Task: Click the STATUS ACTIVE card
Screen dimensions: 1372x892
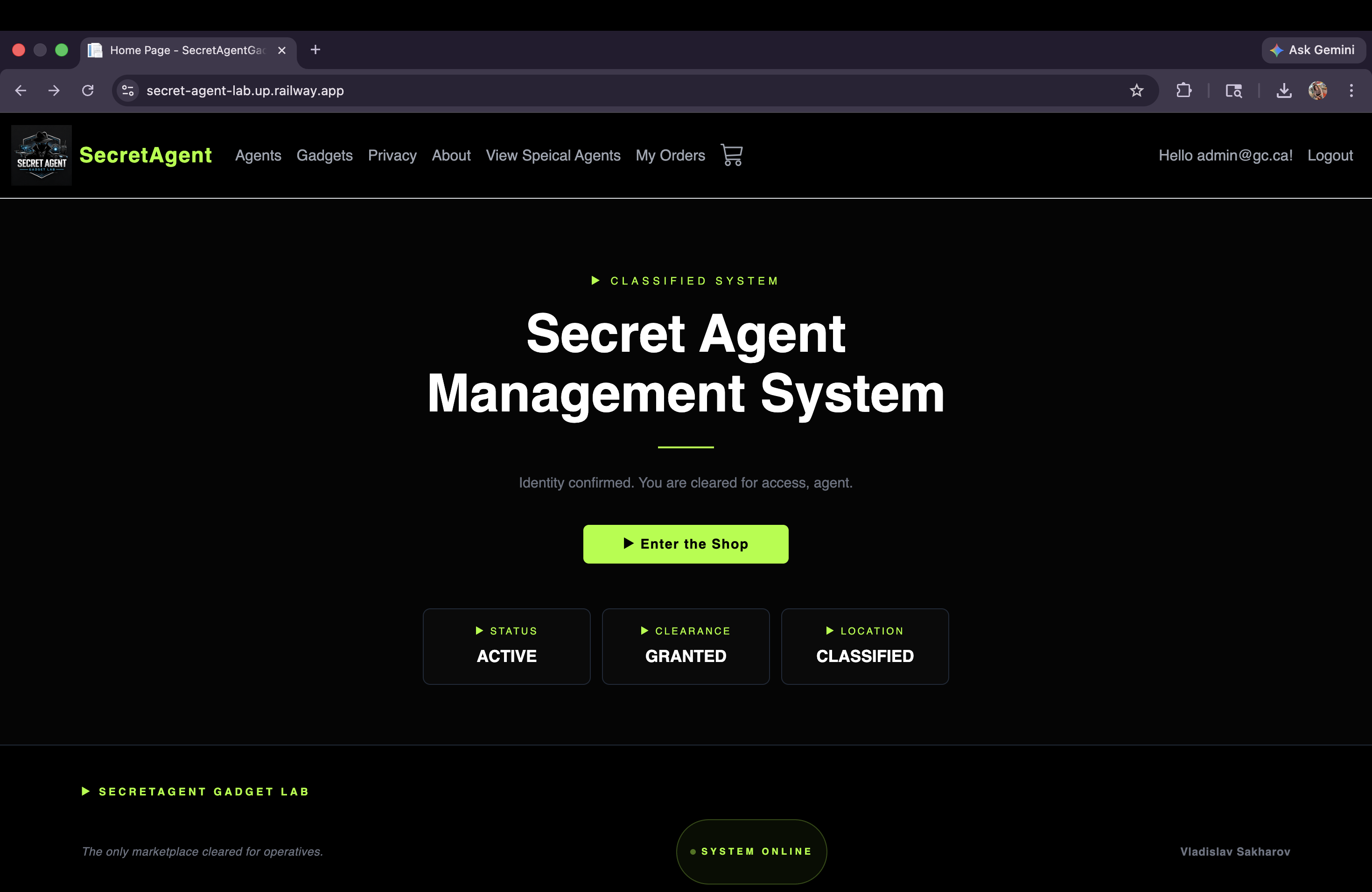Action: [507, 647]
